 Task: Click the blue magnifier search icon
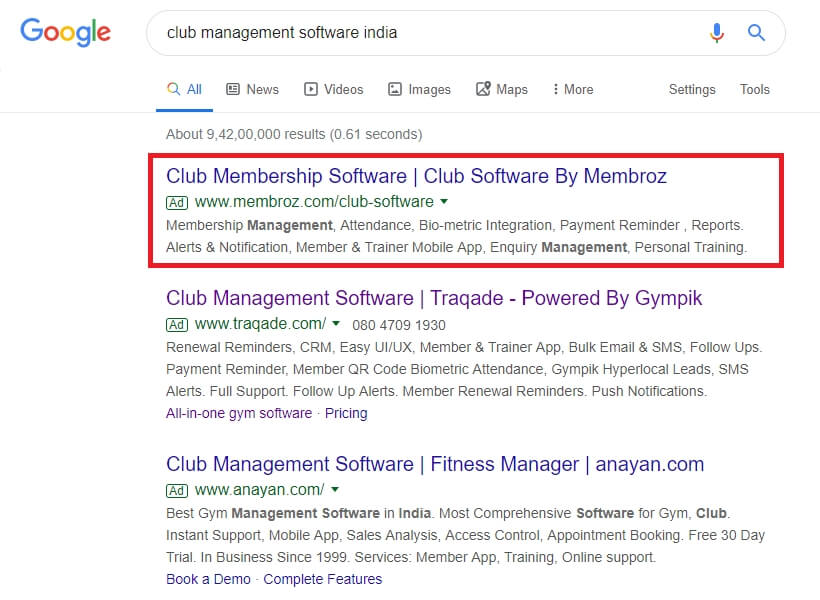point(756,33)
